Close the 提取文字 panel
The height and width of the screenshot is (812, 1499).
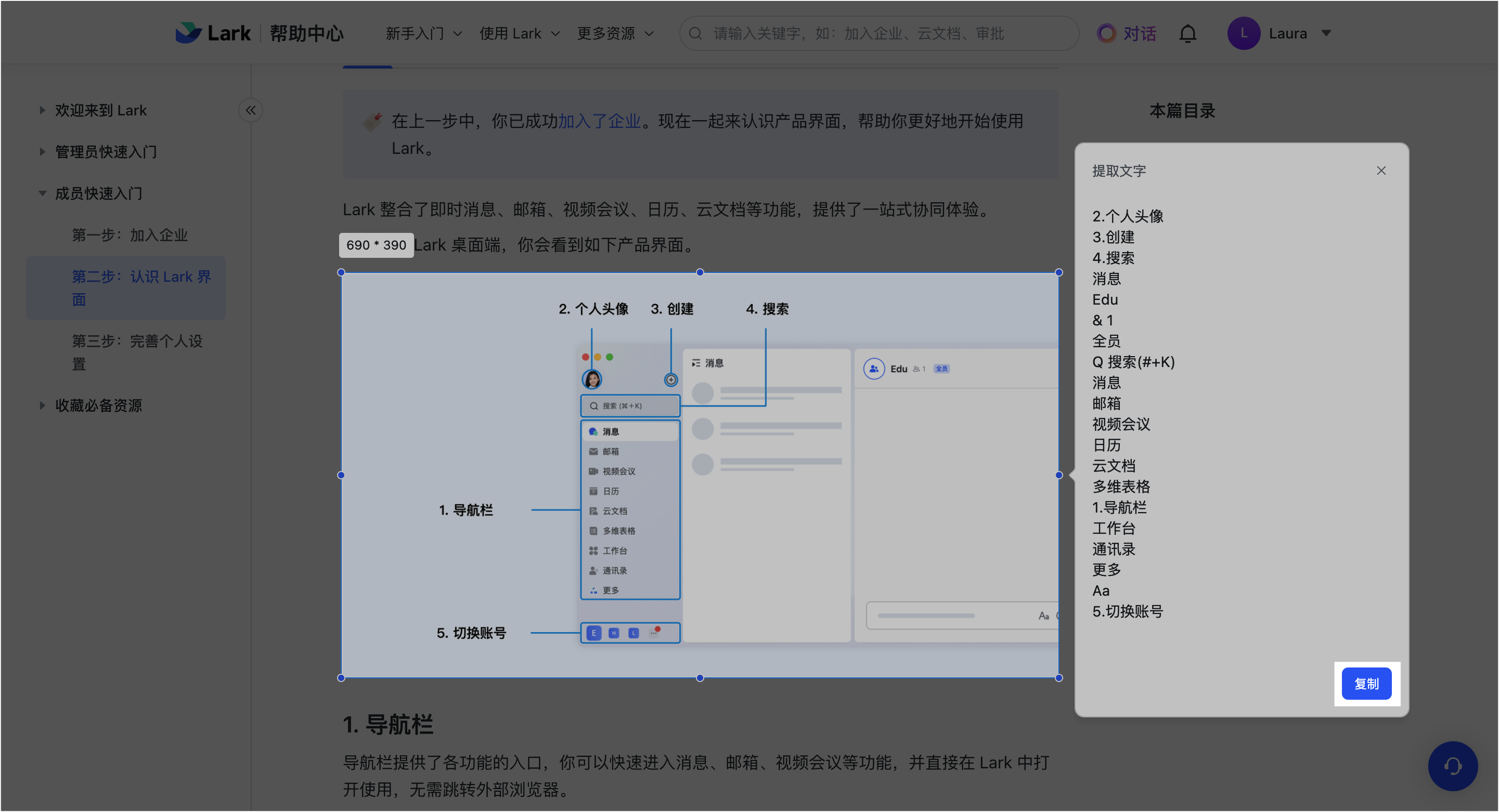pos(1381,171)
